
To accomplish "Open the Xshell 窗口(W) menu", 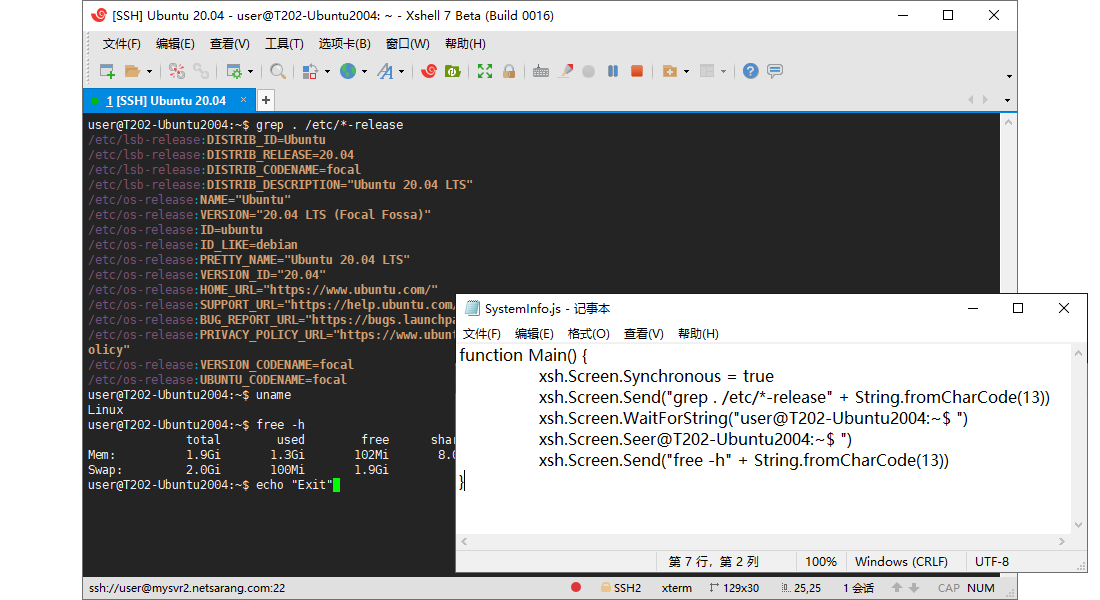I will (x=408, y=44).
